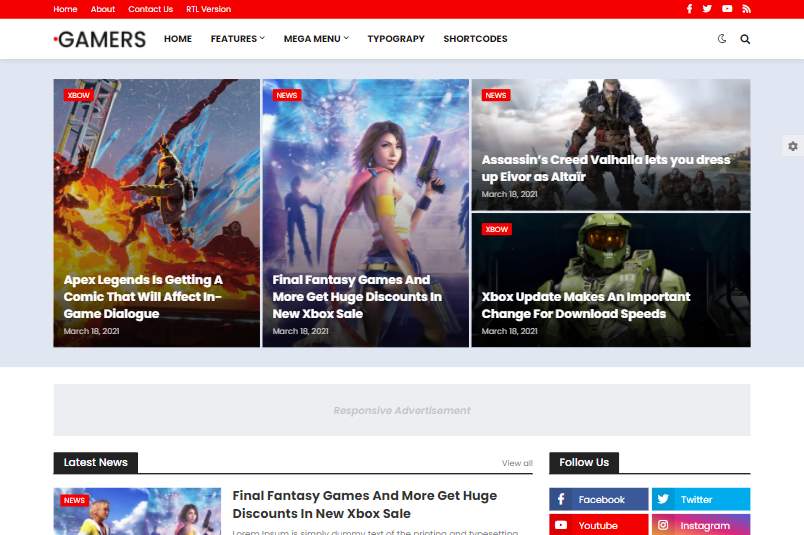Screen dimensions: 804x535
Task: Click NEWS tag on Latest News thumbnail
Action: 74,500
